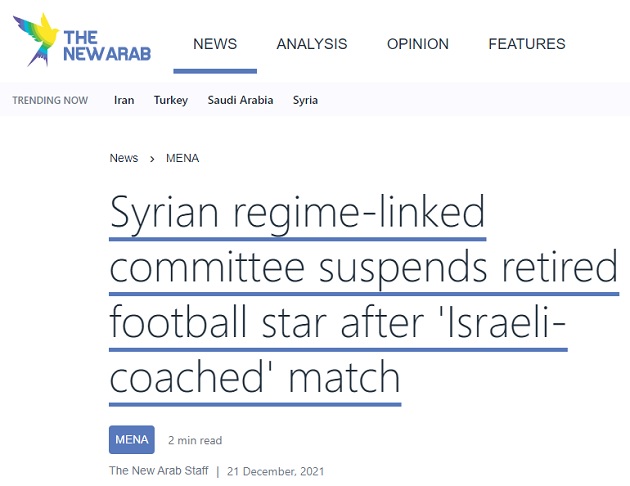View Saudi Arabia trending topic
630x486 pixels.
(240, 100)
